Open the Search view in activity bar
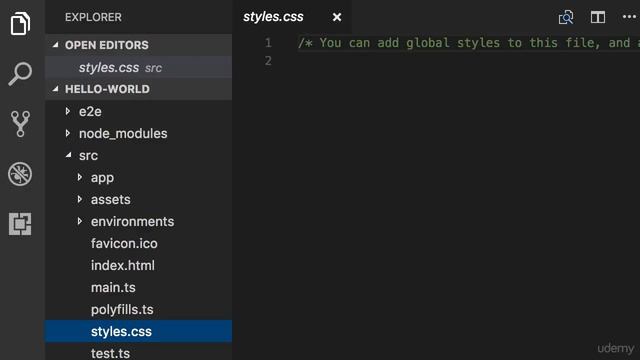Image resolution: width=640 pixels, height=360 pixels. click(x=20, y=74)
